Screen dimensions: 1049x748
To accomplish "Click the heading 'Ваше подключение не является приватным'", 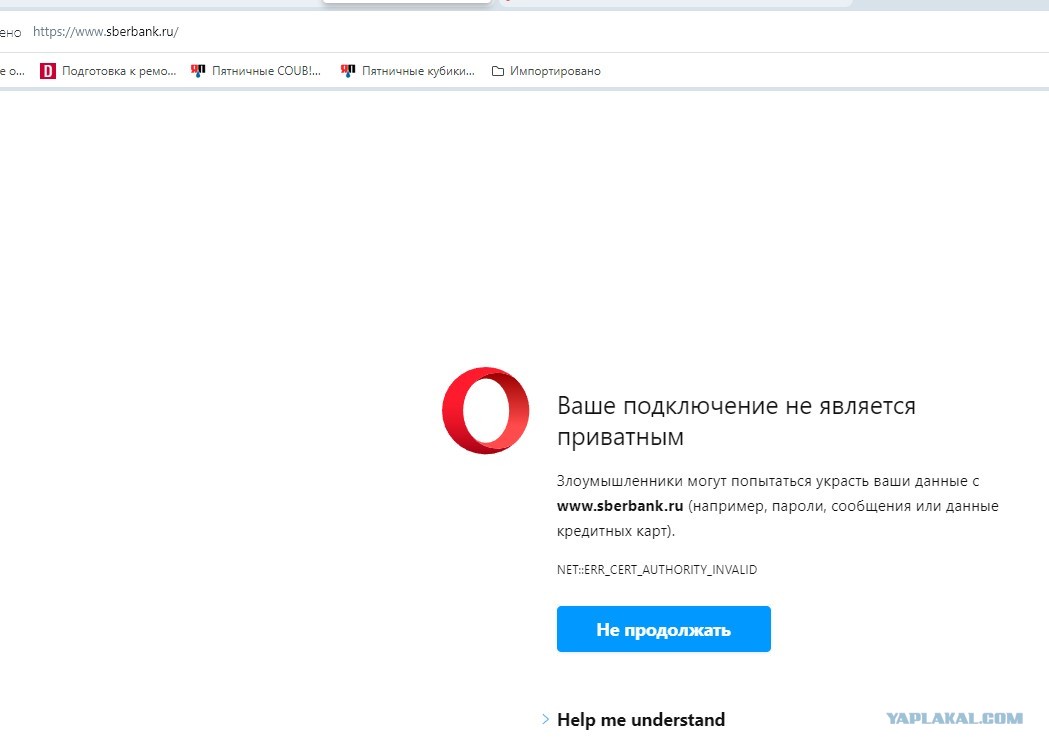I will click(x=736, y=421).
